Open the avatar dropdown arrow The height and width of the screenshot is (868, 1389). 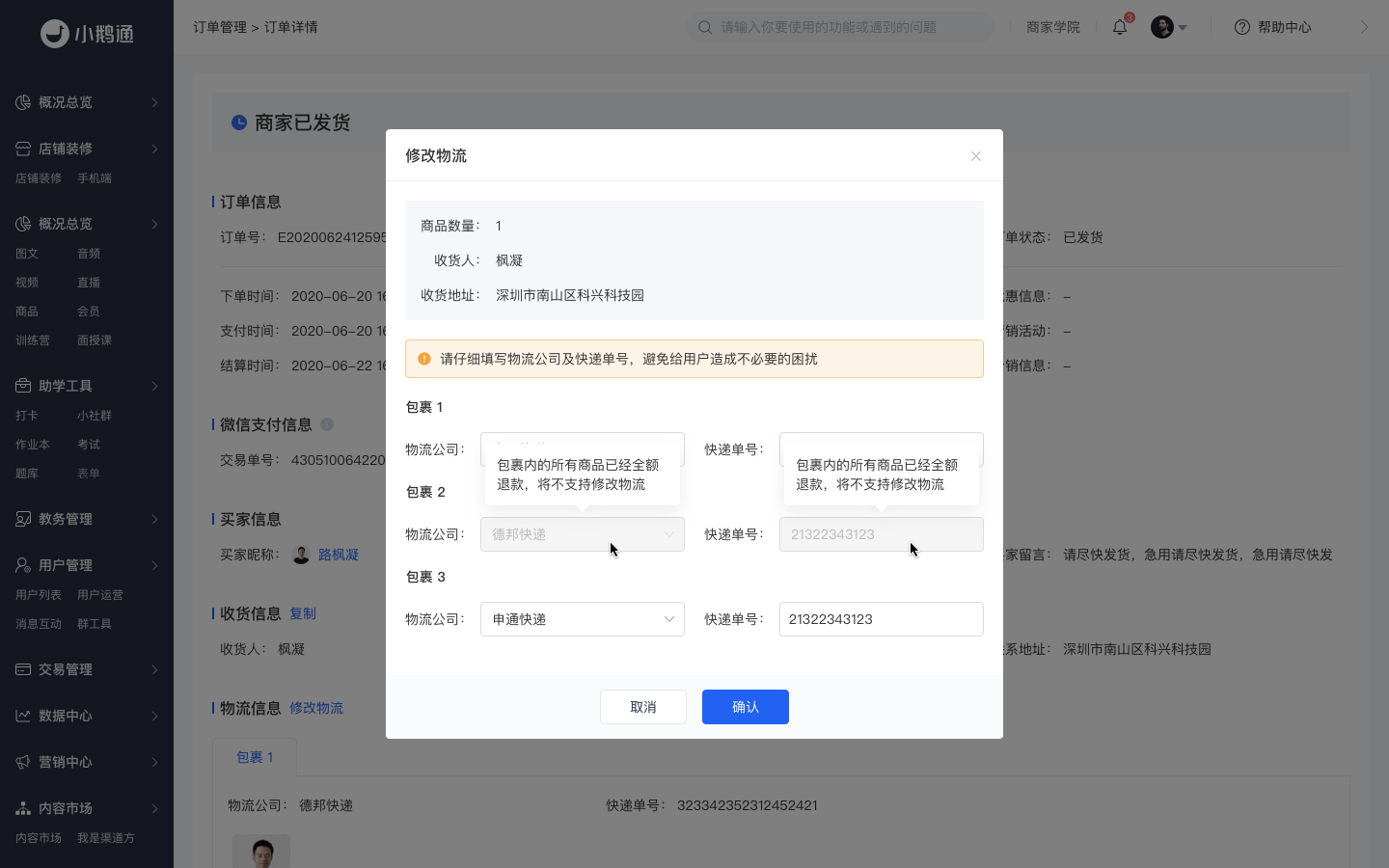[x=1183, y=28]
